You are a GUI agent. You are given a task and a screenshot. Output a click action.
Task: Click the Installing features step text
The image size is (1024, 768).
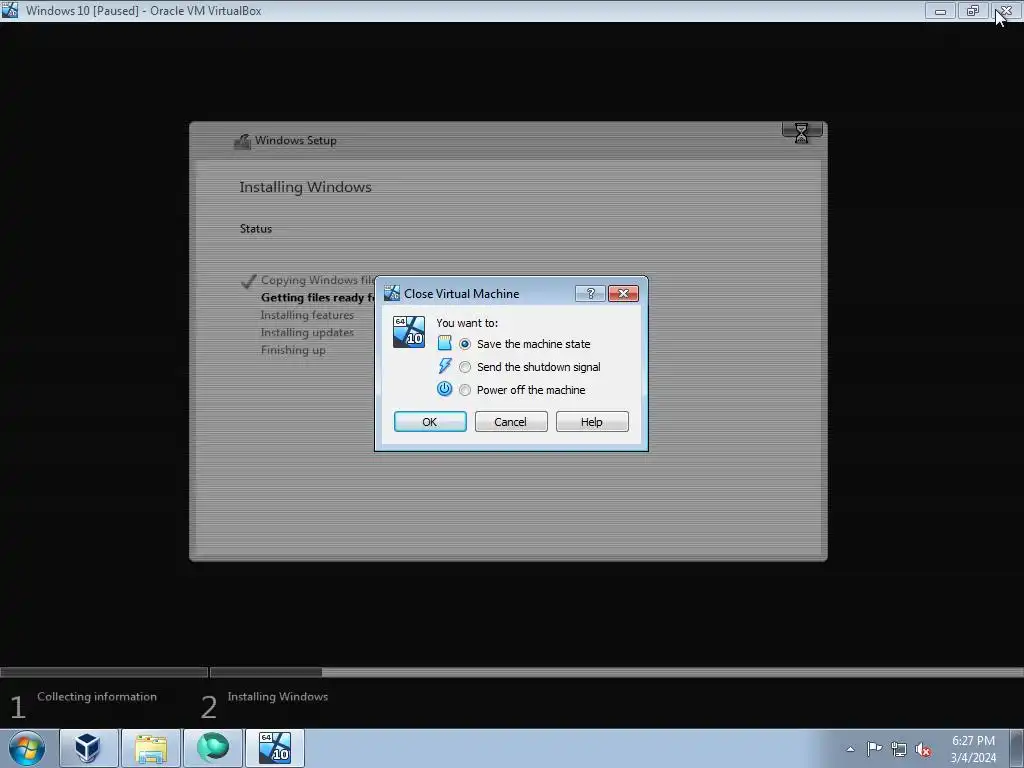click(x=307, y=315)
